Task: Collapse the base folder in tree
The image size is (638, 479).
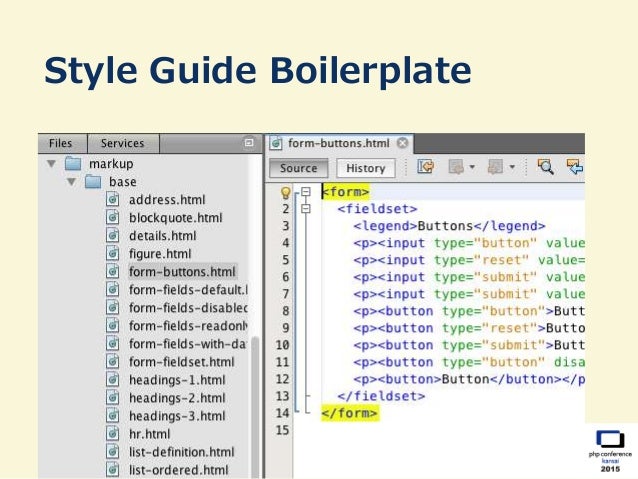Action: click(71, 182)
